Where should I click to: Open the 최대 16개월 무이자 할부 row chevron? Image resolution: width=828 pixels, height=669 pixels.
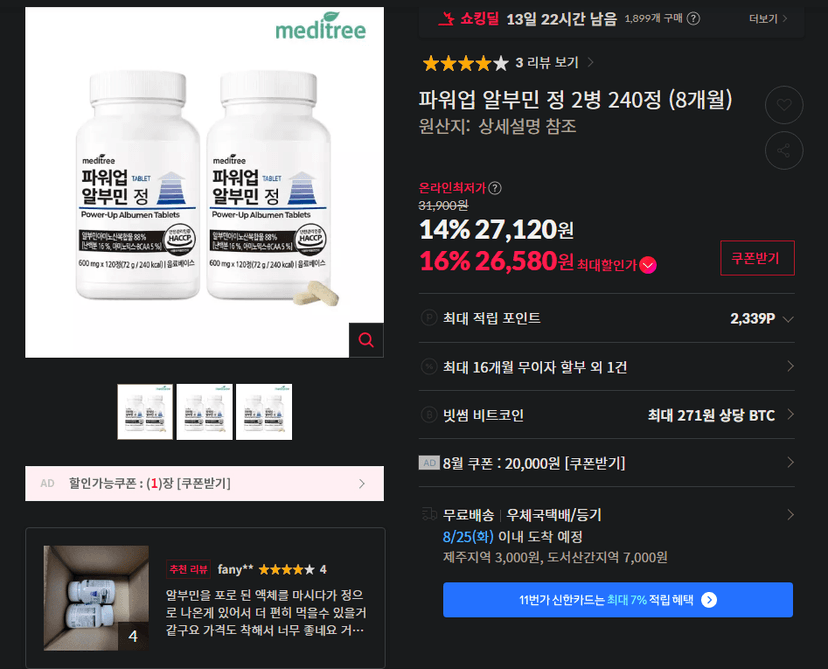790,366
